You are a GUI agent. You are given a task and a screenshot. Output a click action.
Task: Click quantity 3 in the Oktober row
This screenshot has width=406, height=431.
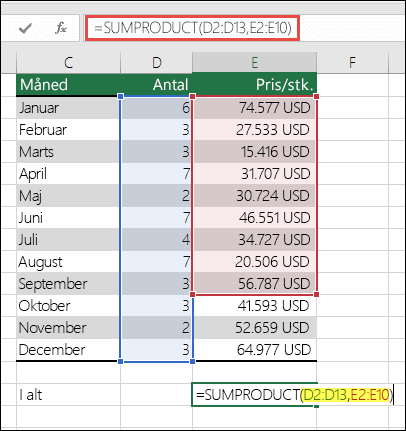pos(156,306)
